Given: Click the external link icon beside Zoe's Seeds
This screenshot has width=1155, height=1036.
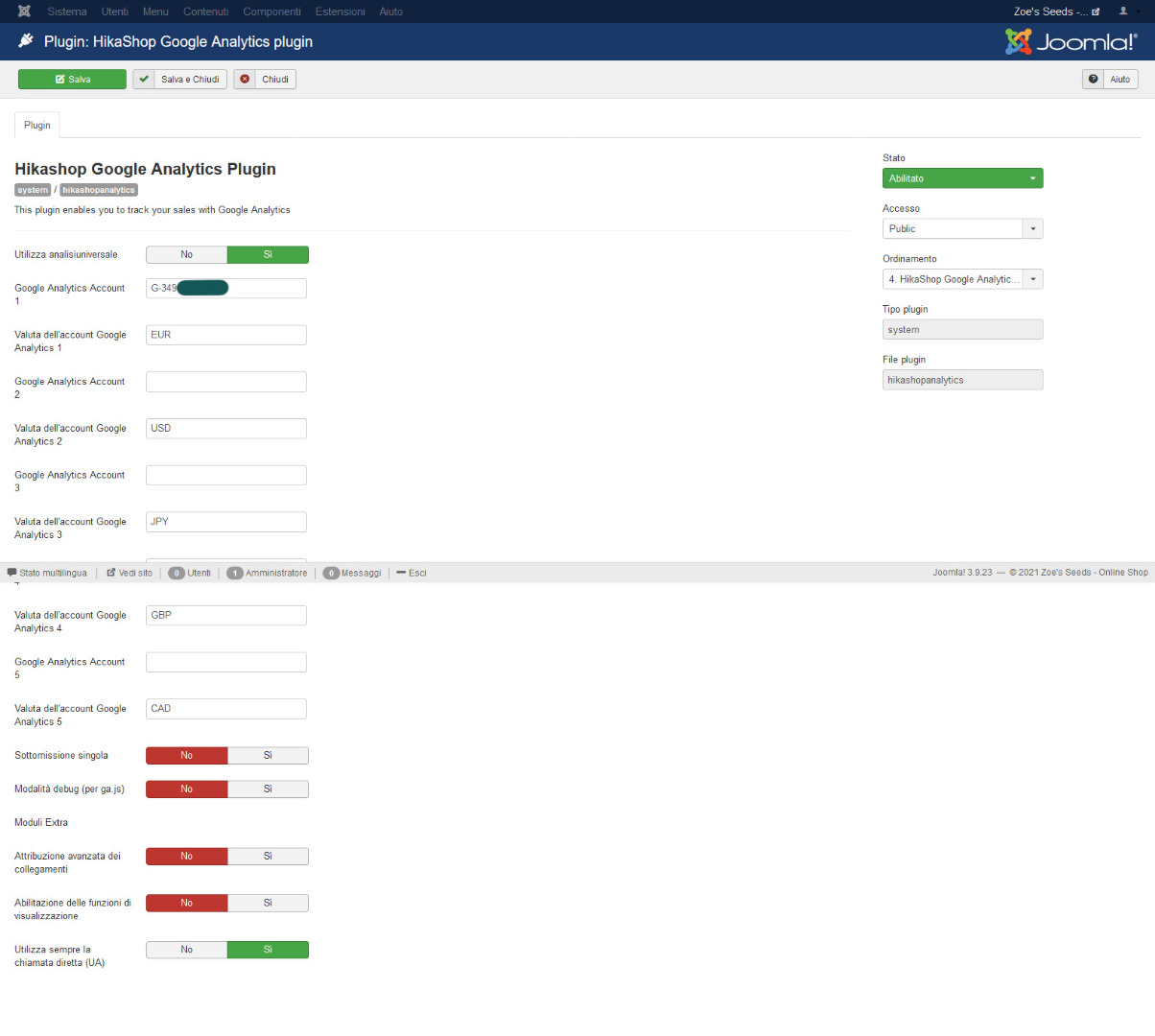Looking at the screenshot, I should tap(1096, 12).
